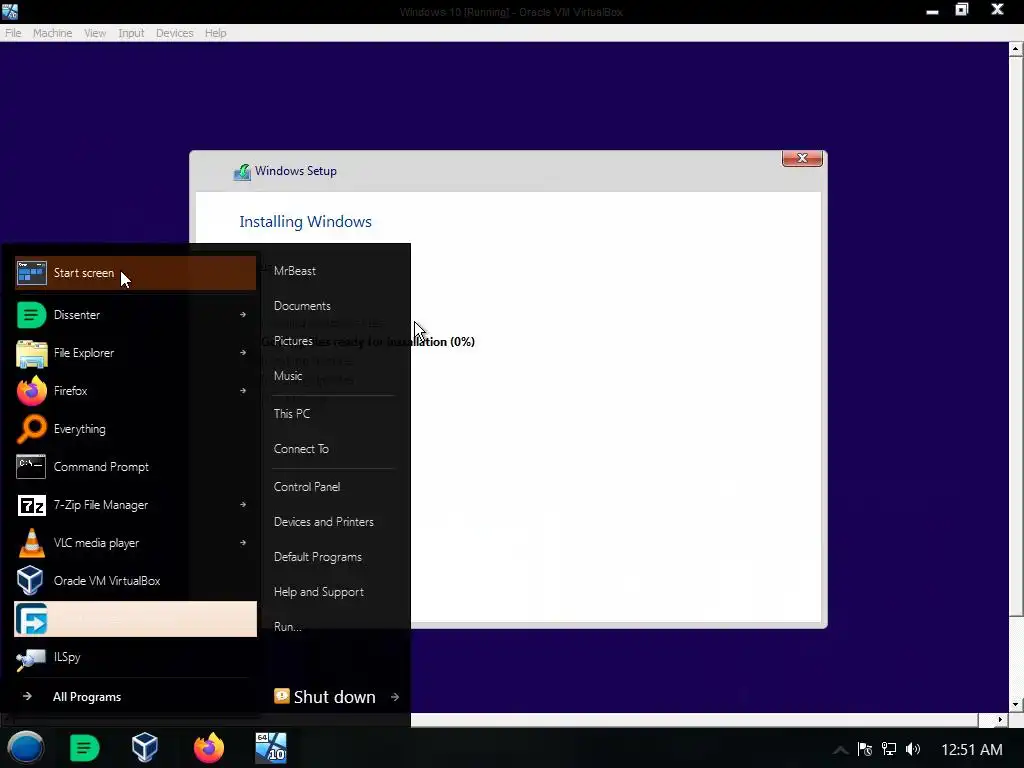Launch Dissenter from start menu
The height and width of the screenshot is (768, 1024).
point(135,315)
